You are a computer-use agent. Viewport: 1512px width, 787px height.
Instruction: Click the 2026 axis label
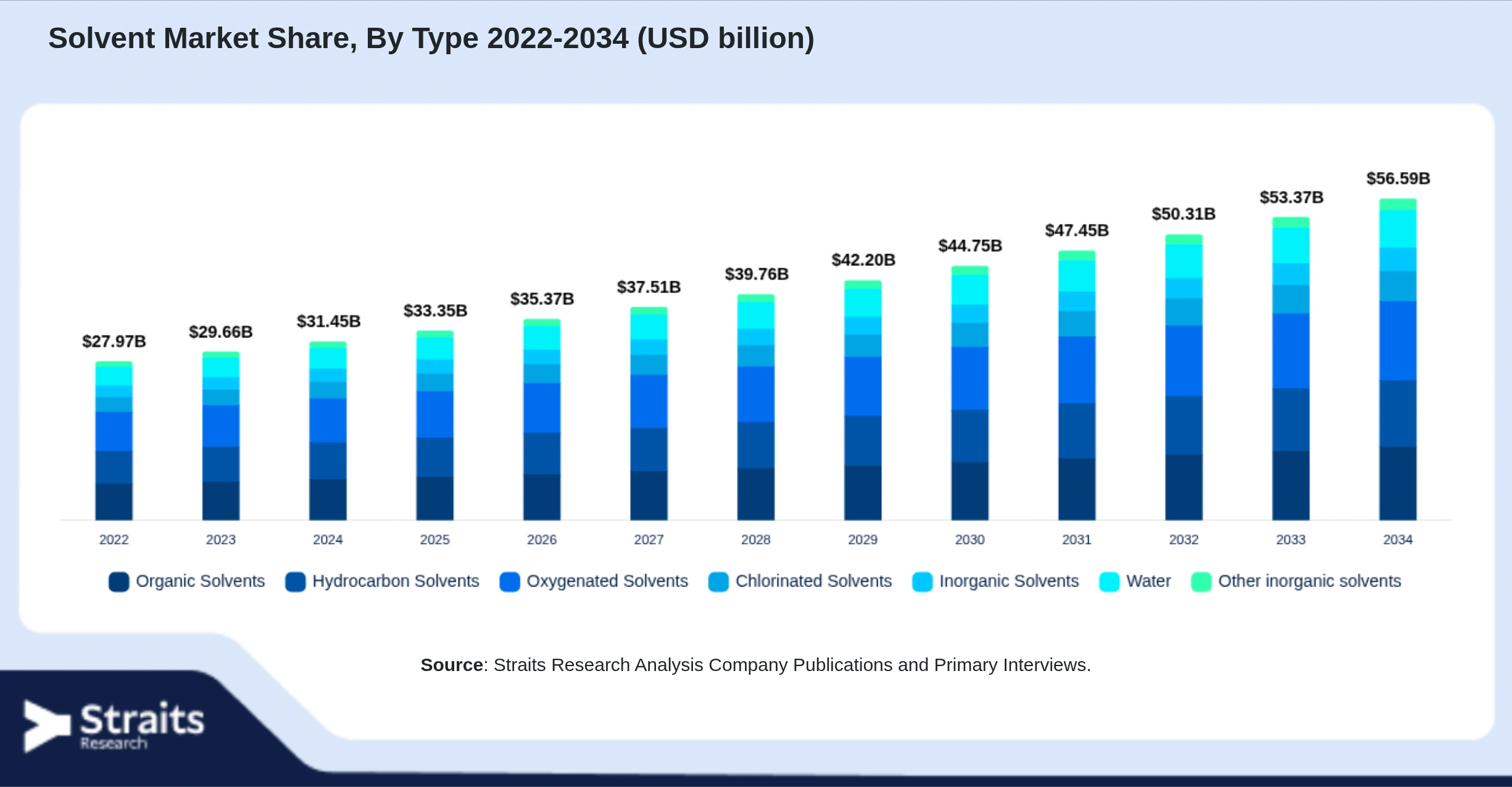click(542, 540)
